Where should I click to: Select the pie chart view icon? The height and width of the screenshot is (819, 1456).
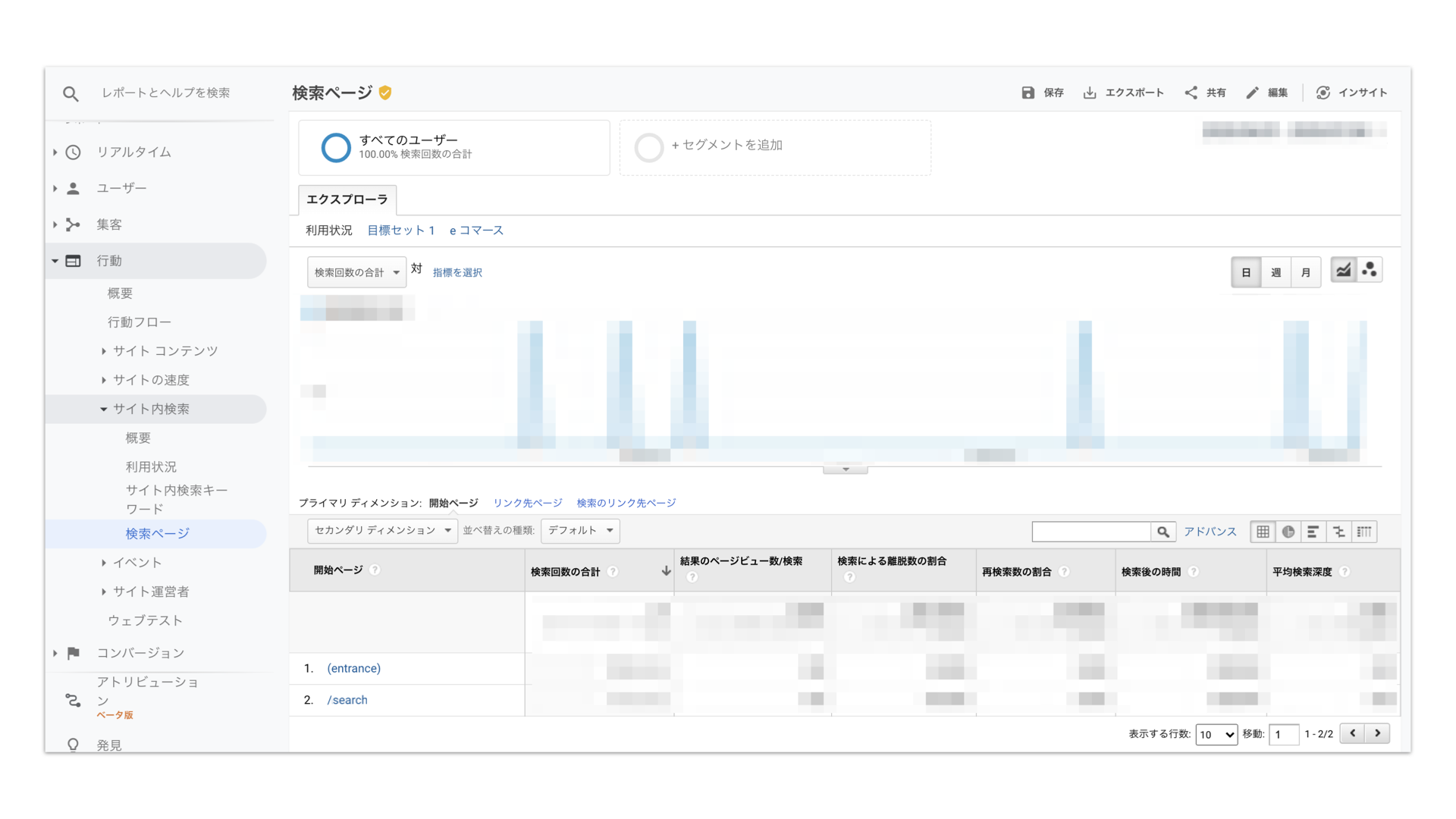(1288, 532)
